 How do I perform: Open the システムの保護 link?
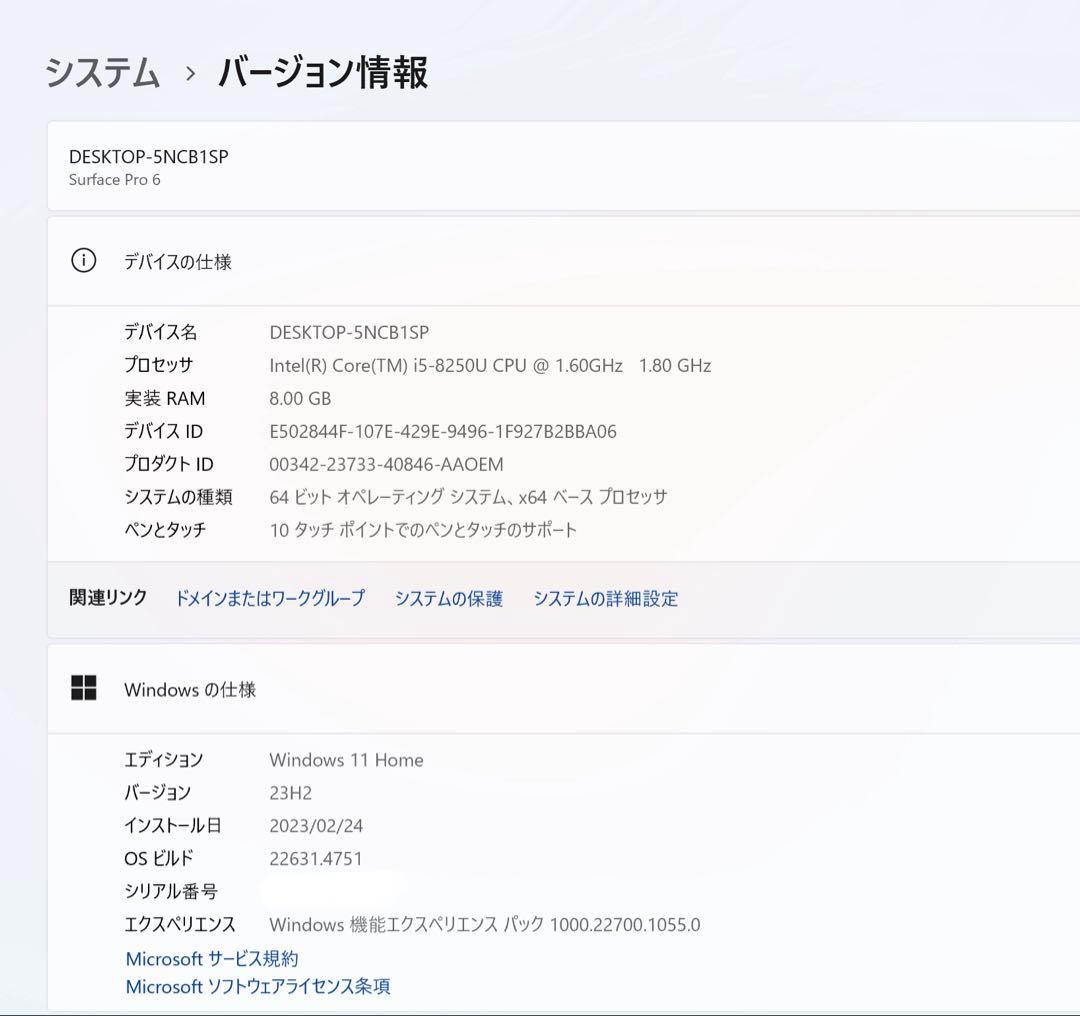pos(450,598)
